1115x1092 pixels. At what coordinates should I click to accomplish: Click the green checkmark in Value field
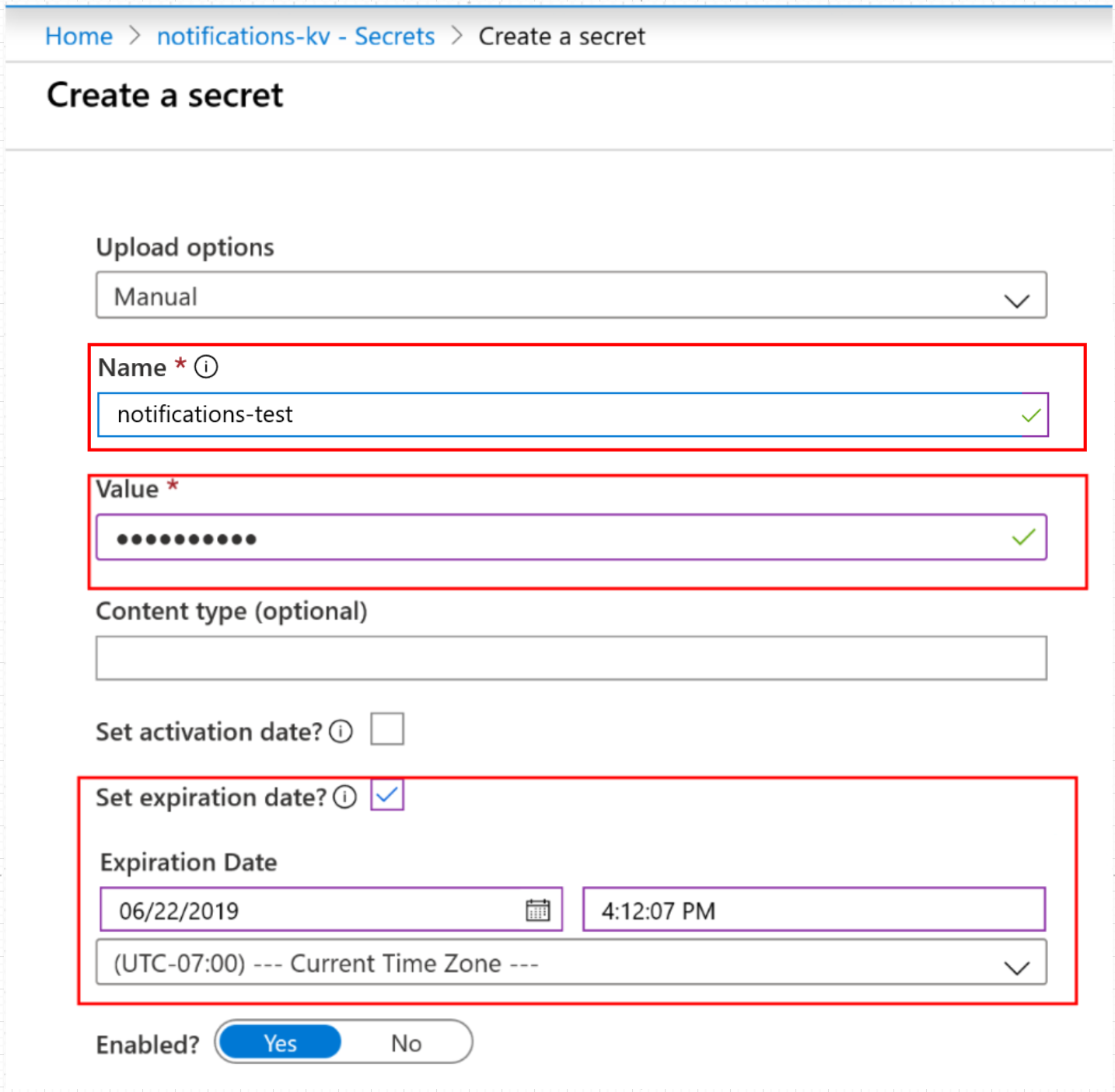[1024, 536]
